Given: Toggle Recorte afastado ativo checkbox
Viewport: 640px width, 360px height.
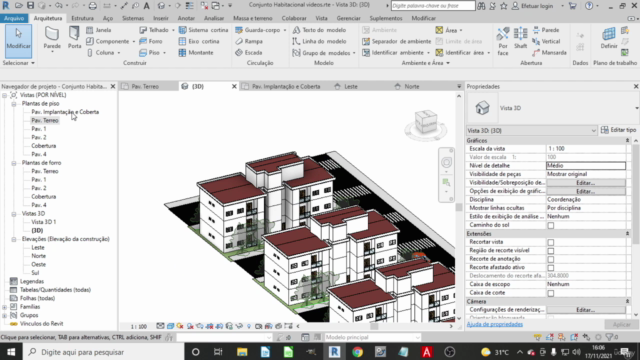Looking at the screenshot, I should [x=551, y=268].
